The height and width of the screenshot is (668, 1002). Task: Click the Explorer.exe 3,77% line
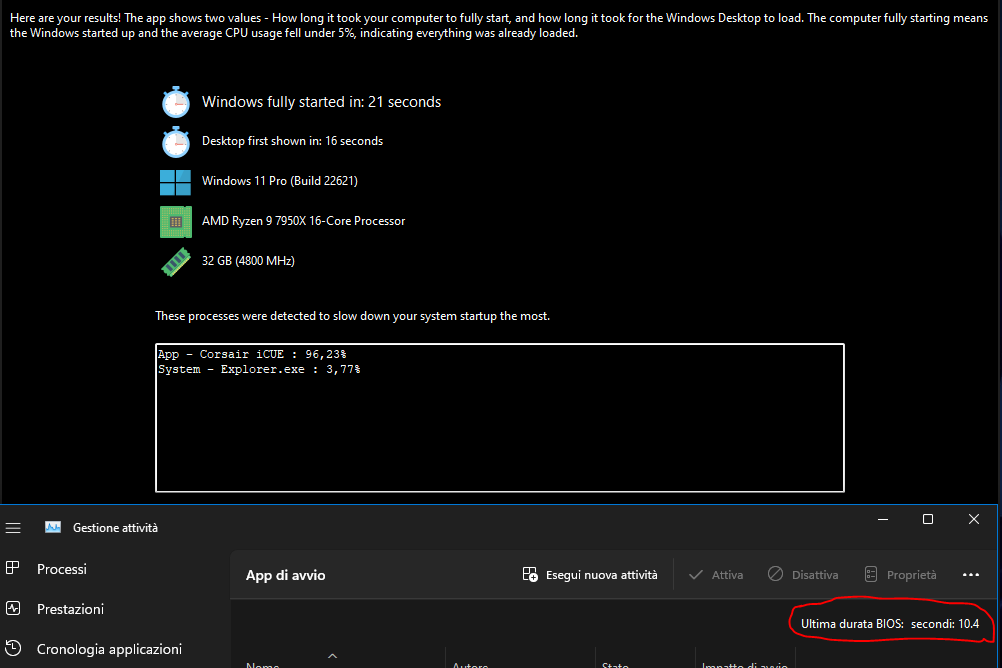pyautogui.click(x=259, y=369)
